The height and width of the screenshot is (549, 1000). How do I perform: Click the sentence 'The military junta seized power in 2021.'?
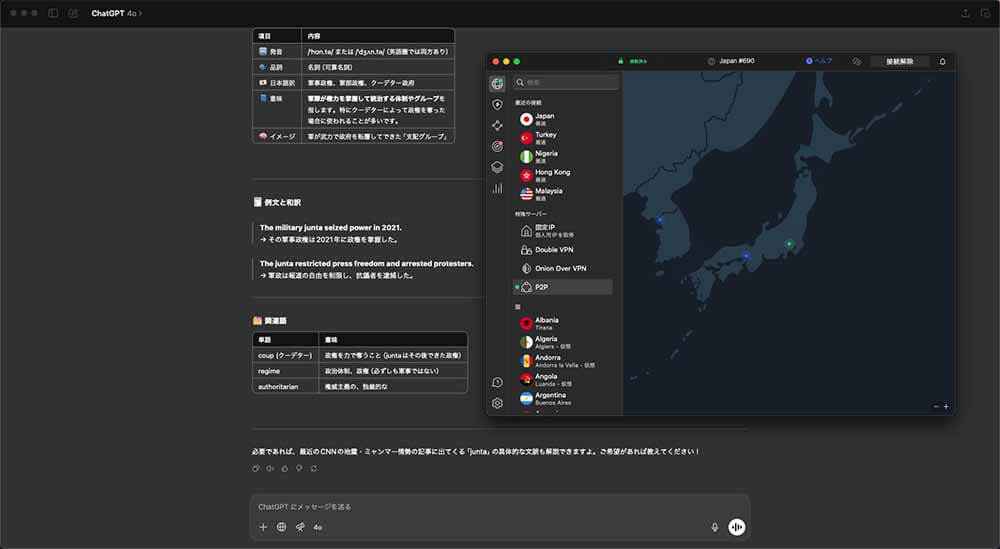[x=330, y=227]
